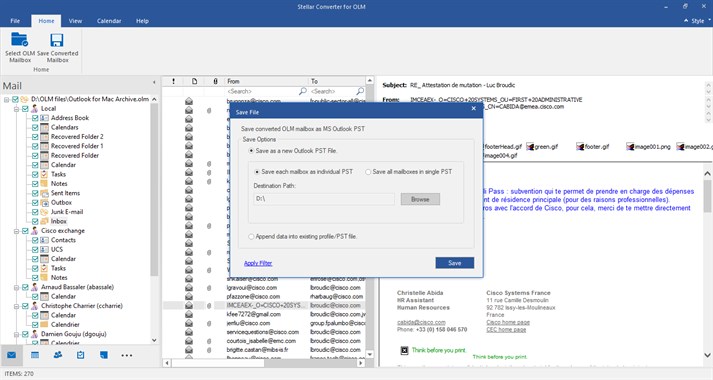713x380 pixels.
Task: Open the Tasks view icon in bottom bar
Action: pyautogui.click(x=80, y=355)
